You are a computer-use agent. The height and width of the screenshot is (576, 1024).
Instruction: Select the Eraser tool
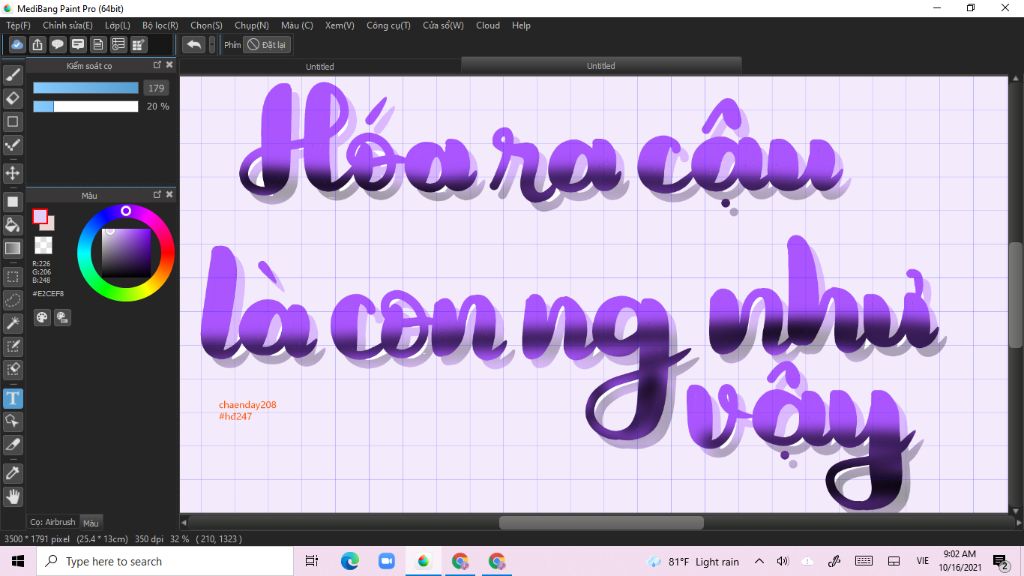(12, 99)
